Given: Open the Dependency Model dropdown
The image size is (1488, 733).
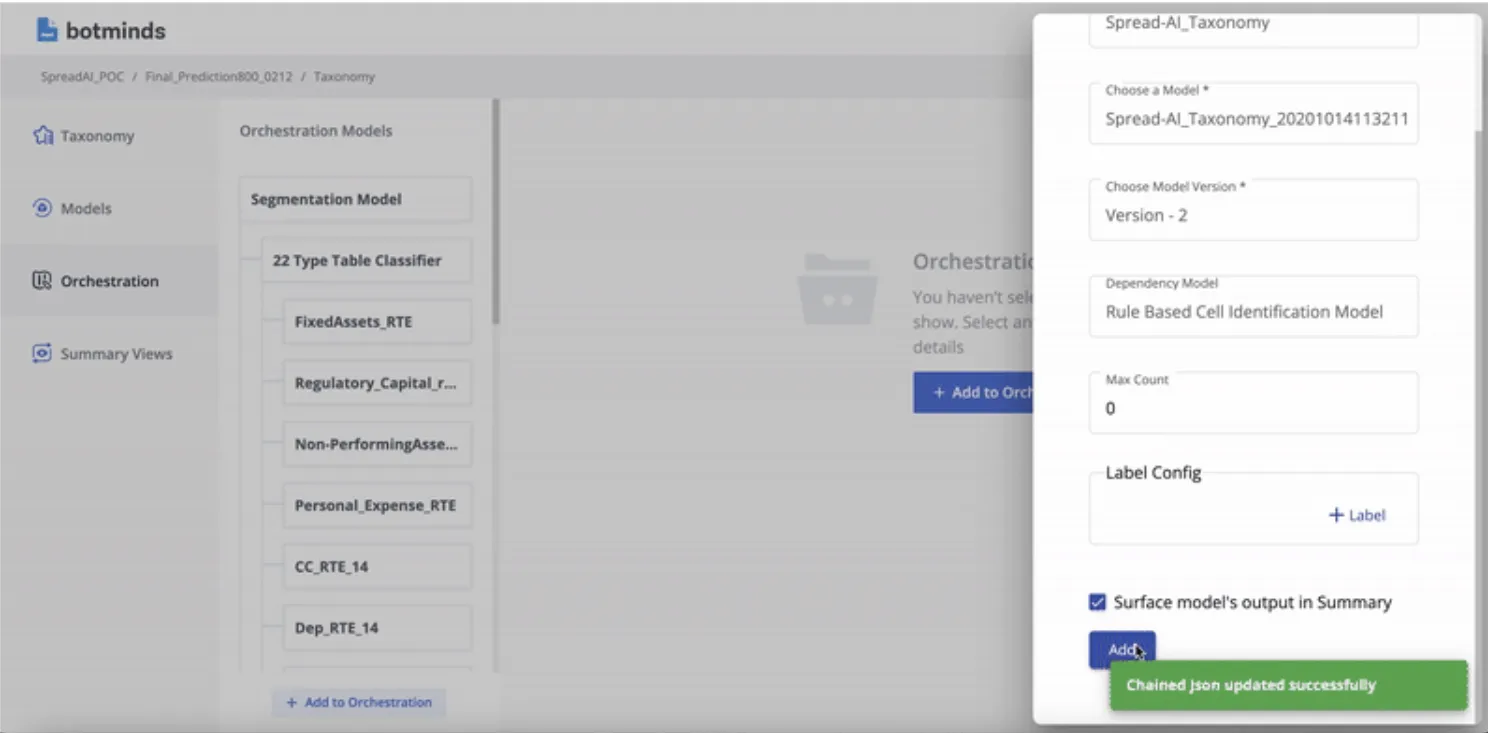Looking at the screenshot, I should coord(1253,306).
